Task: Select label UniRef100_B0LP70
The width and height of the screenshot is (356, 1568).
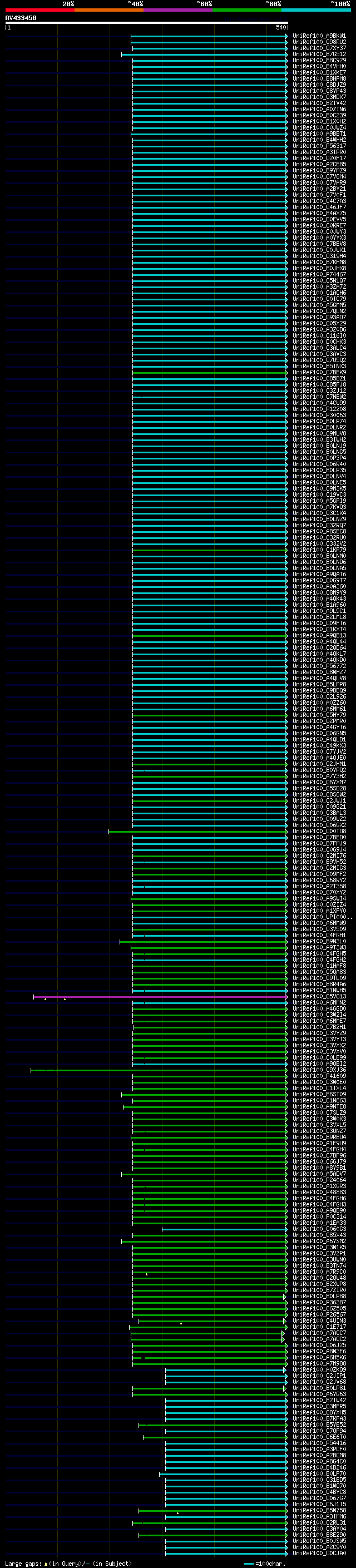Action: [x=319, y=1474]
